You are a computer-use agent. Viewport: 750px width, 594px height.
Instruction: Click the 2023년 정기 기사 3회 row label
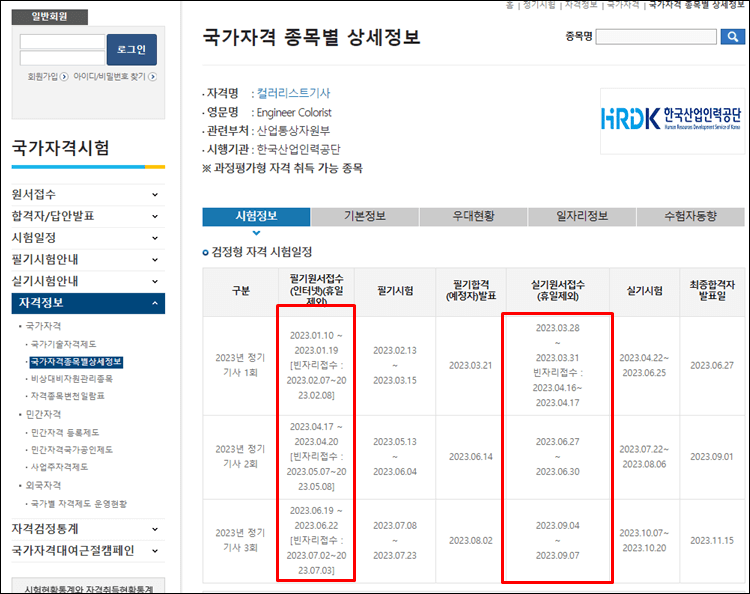tap(240, 540)
